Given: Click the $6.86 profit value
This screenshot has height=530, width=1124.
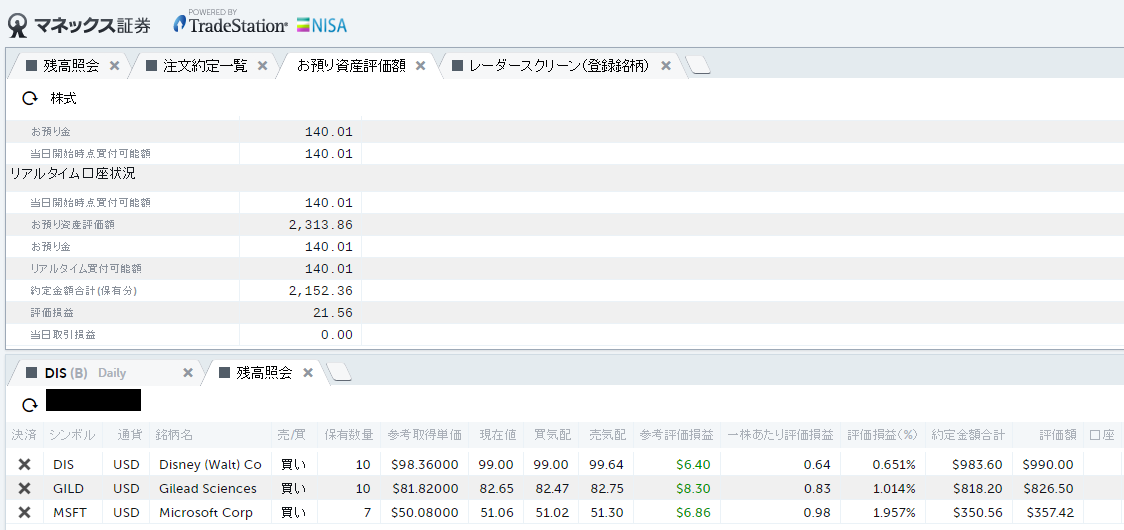Looking at the screenshot, I should (x=692, y=513).
